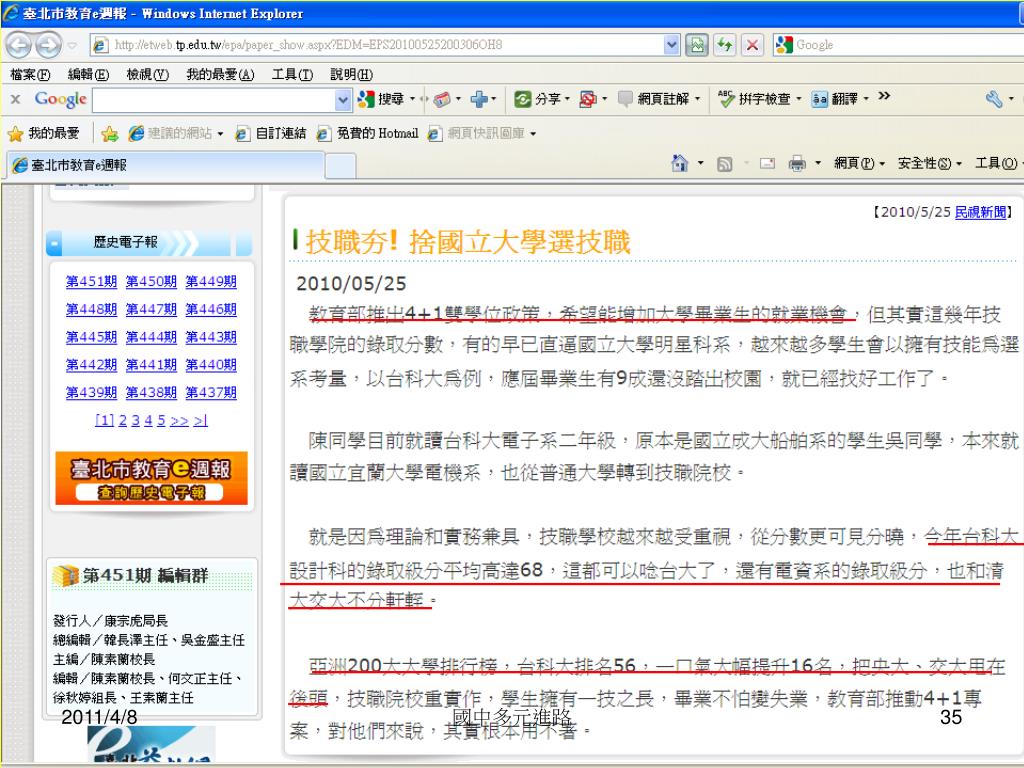Expand the address bar history dropdown
The image size is (1024, 768).
[671, 45]
